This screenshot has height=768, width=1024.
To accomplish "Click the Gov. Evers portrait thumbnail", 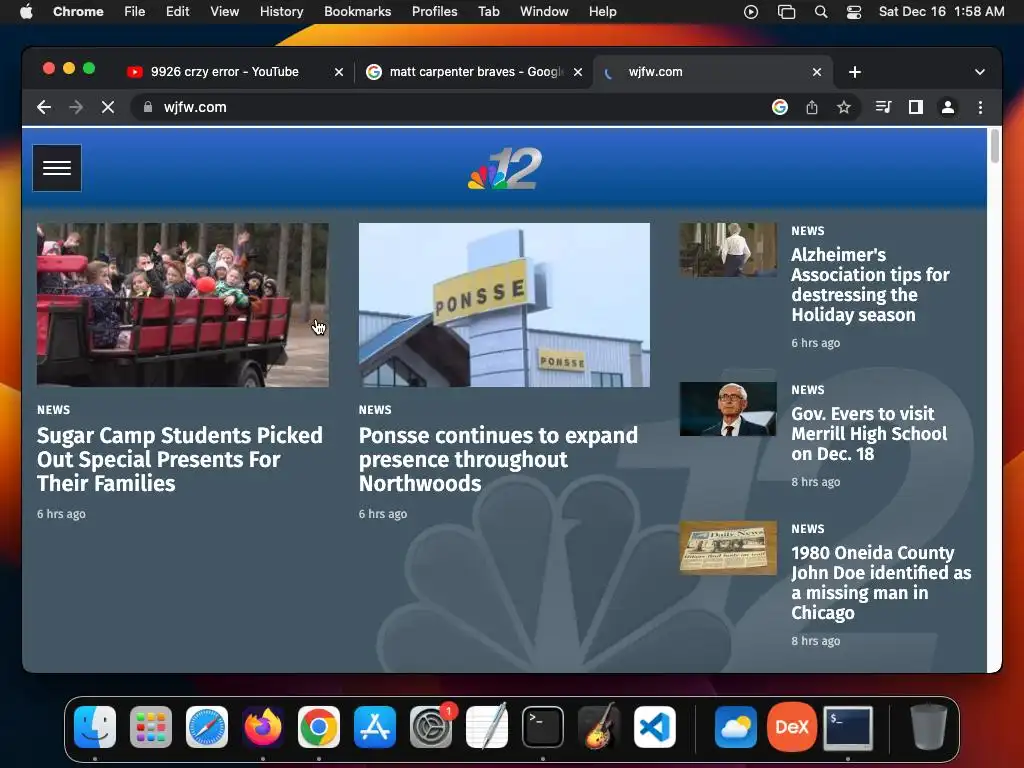I will [x=728, y=409].
